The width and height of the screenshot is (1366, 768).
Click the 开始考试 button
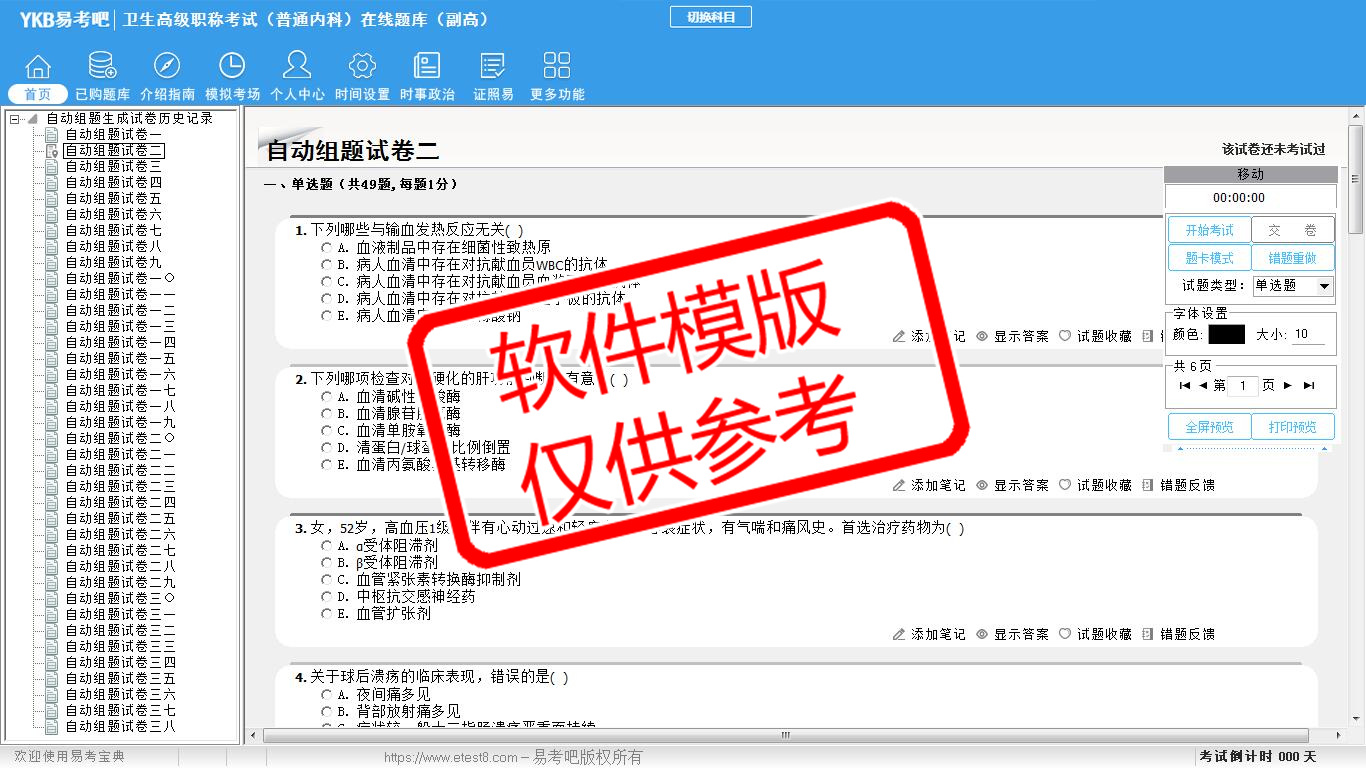click(1209, 230)
